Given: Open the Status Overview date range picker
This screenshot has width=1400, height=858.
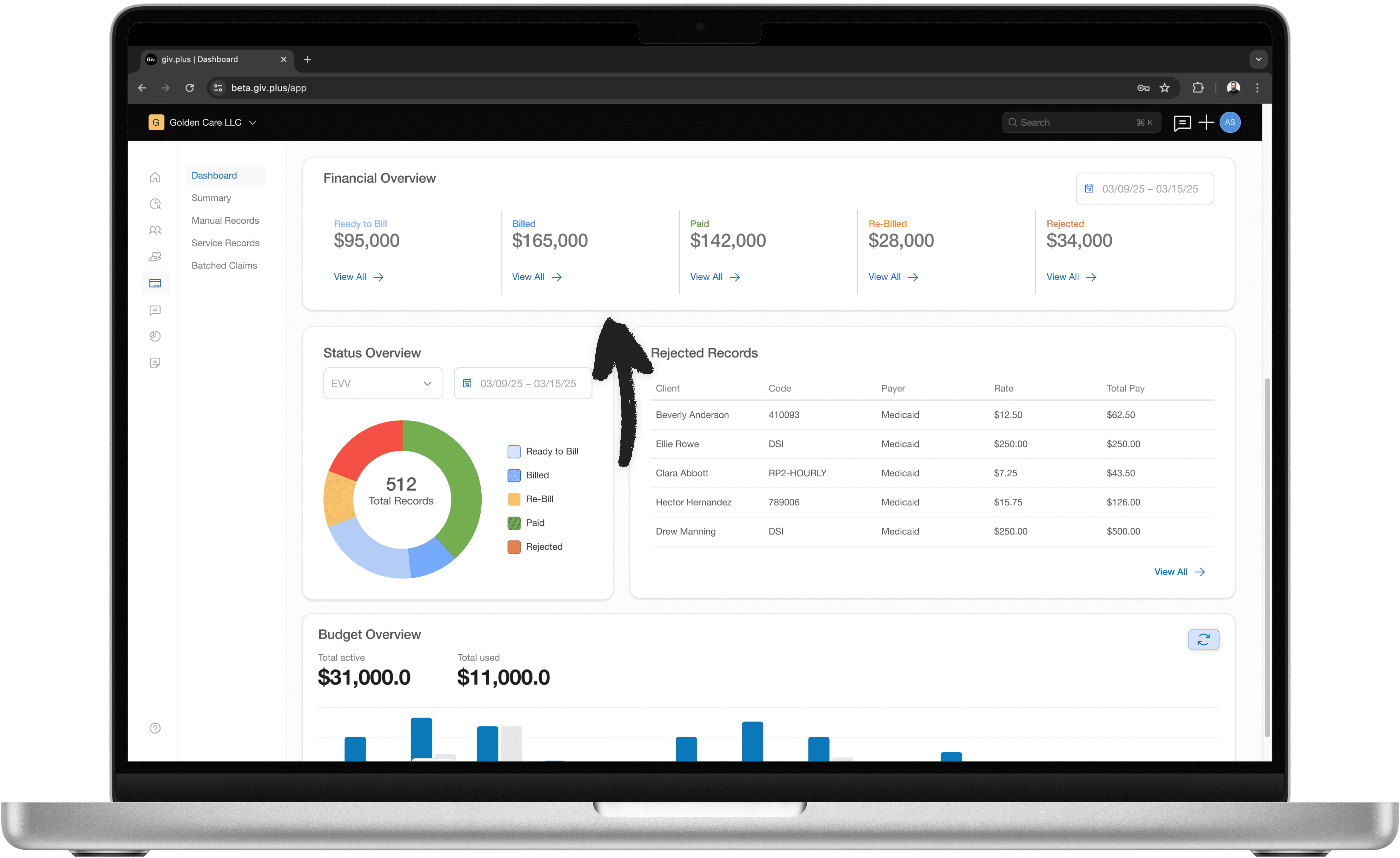Looking at the screenshot, I should (523, 383).
